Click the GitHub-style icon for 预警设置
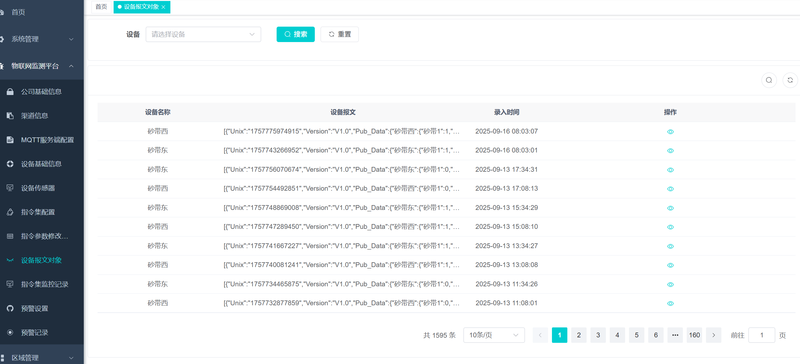The image size is (800, 364). point(10,308)
